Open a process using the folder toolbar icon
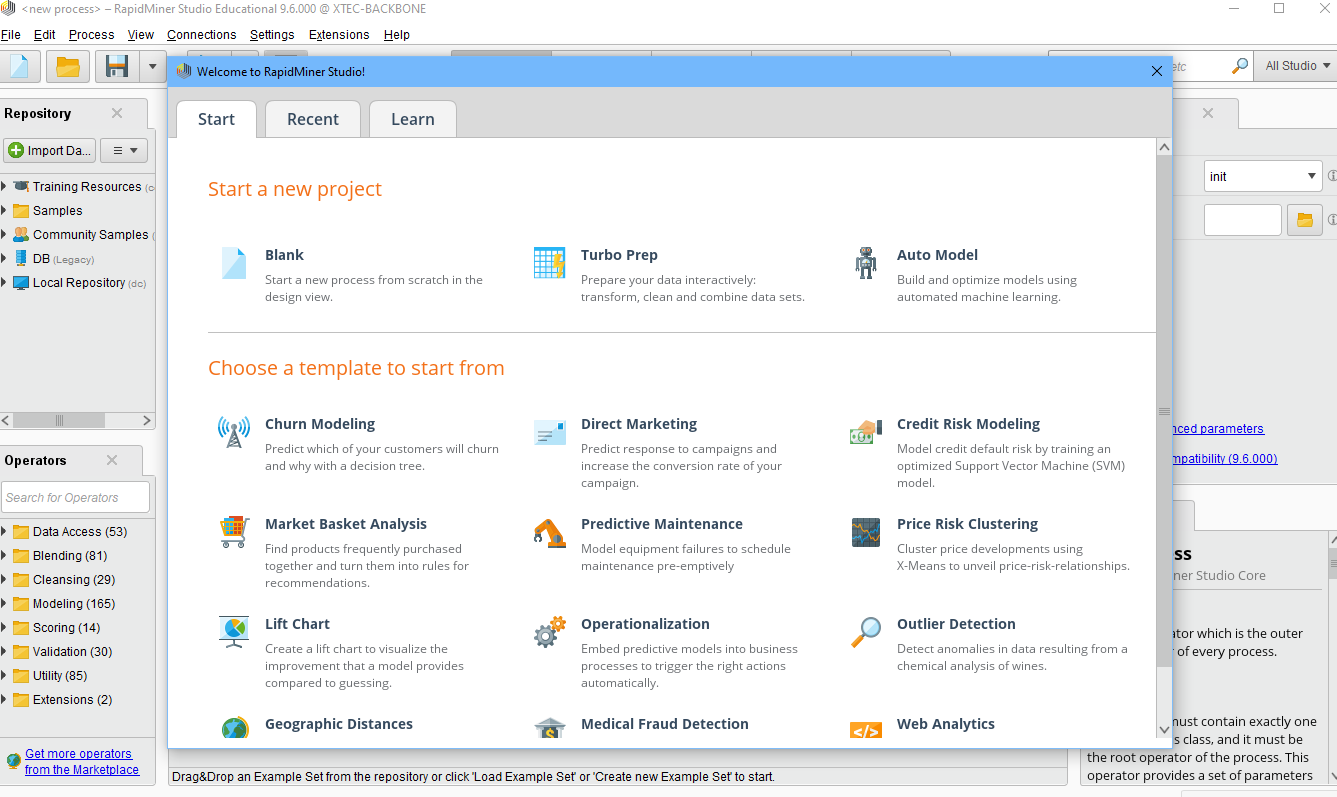Screen dimensions: 1337x797 click(x=67, y=67)
